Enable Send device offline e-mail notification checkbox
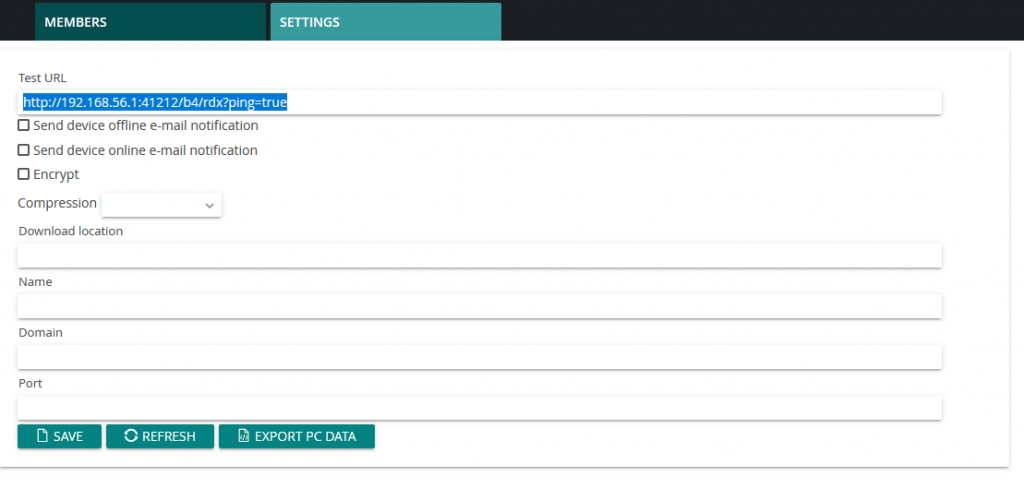1024x488 pixels. pyautogui.click(x=24, y=125)
